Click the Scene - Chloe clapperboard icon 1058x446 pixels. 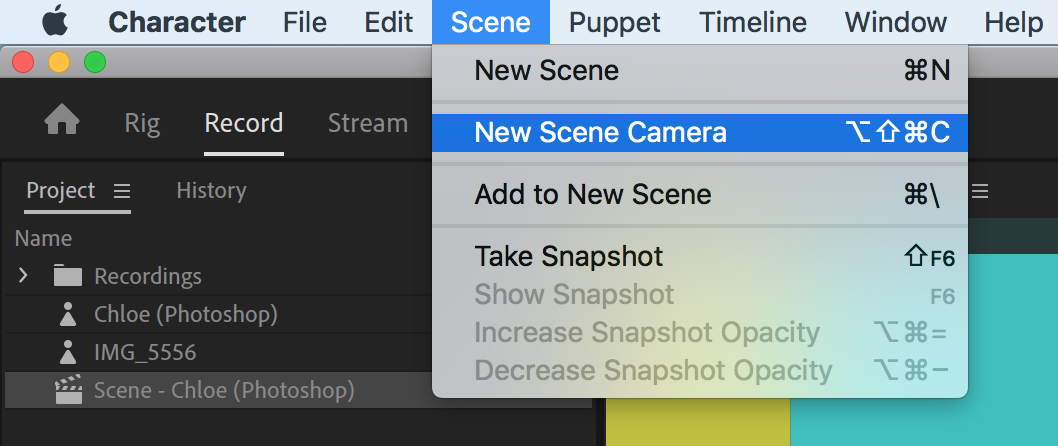coord(68,390)
